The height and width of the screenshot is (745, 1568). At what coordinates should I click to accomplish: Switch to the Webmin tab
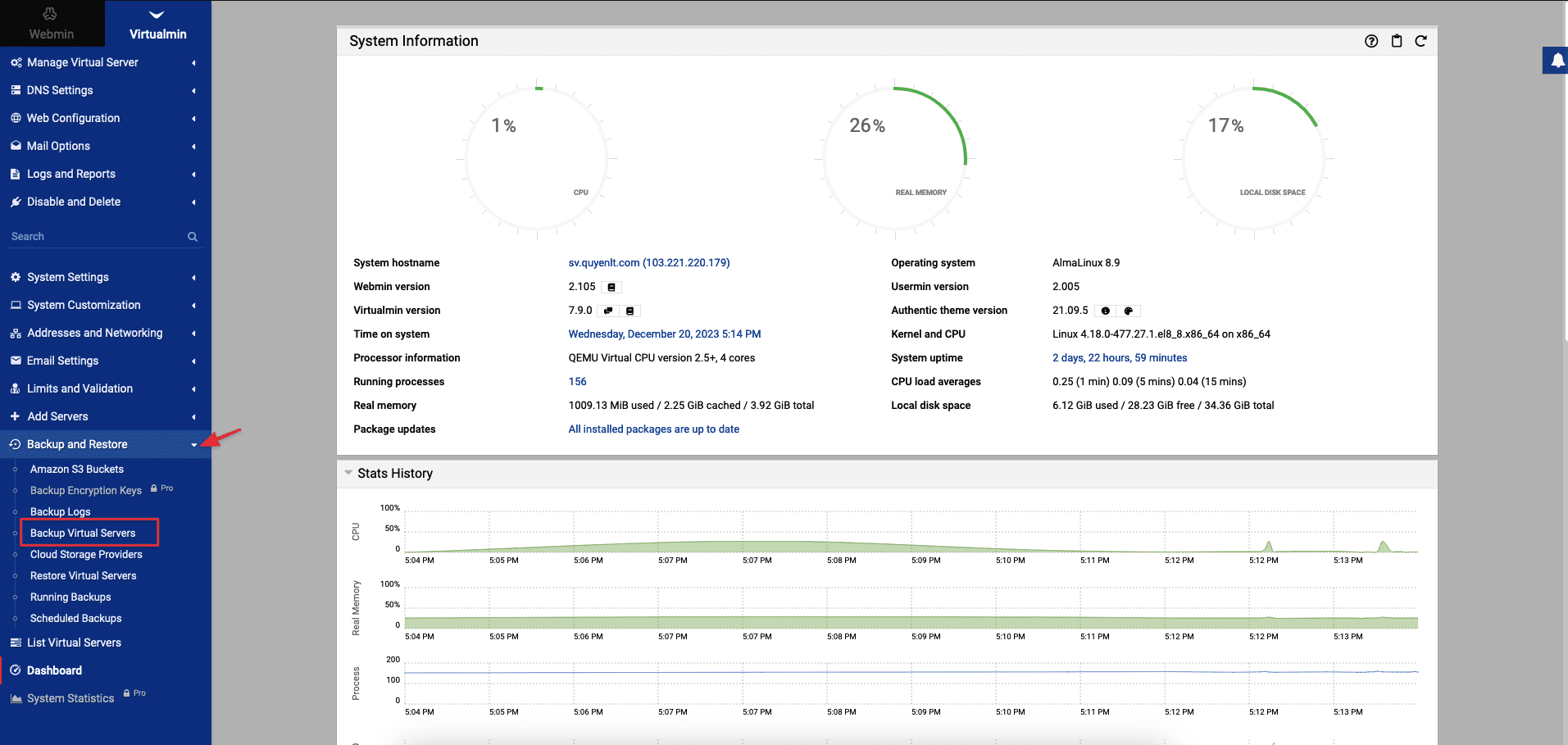pyautogui.click(x=52, y=24)
